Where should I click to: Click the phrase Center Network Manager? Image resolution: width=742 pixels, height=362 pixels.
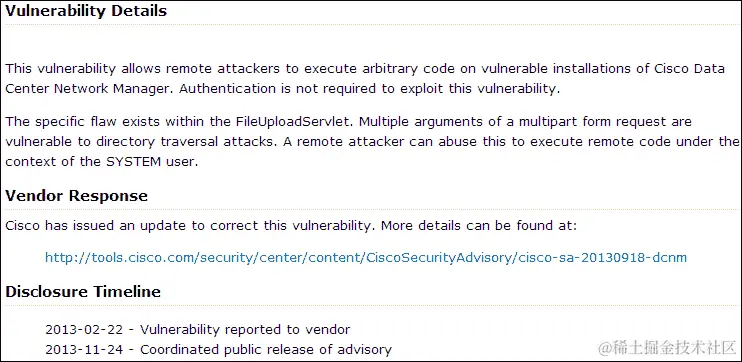89,89
